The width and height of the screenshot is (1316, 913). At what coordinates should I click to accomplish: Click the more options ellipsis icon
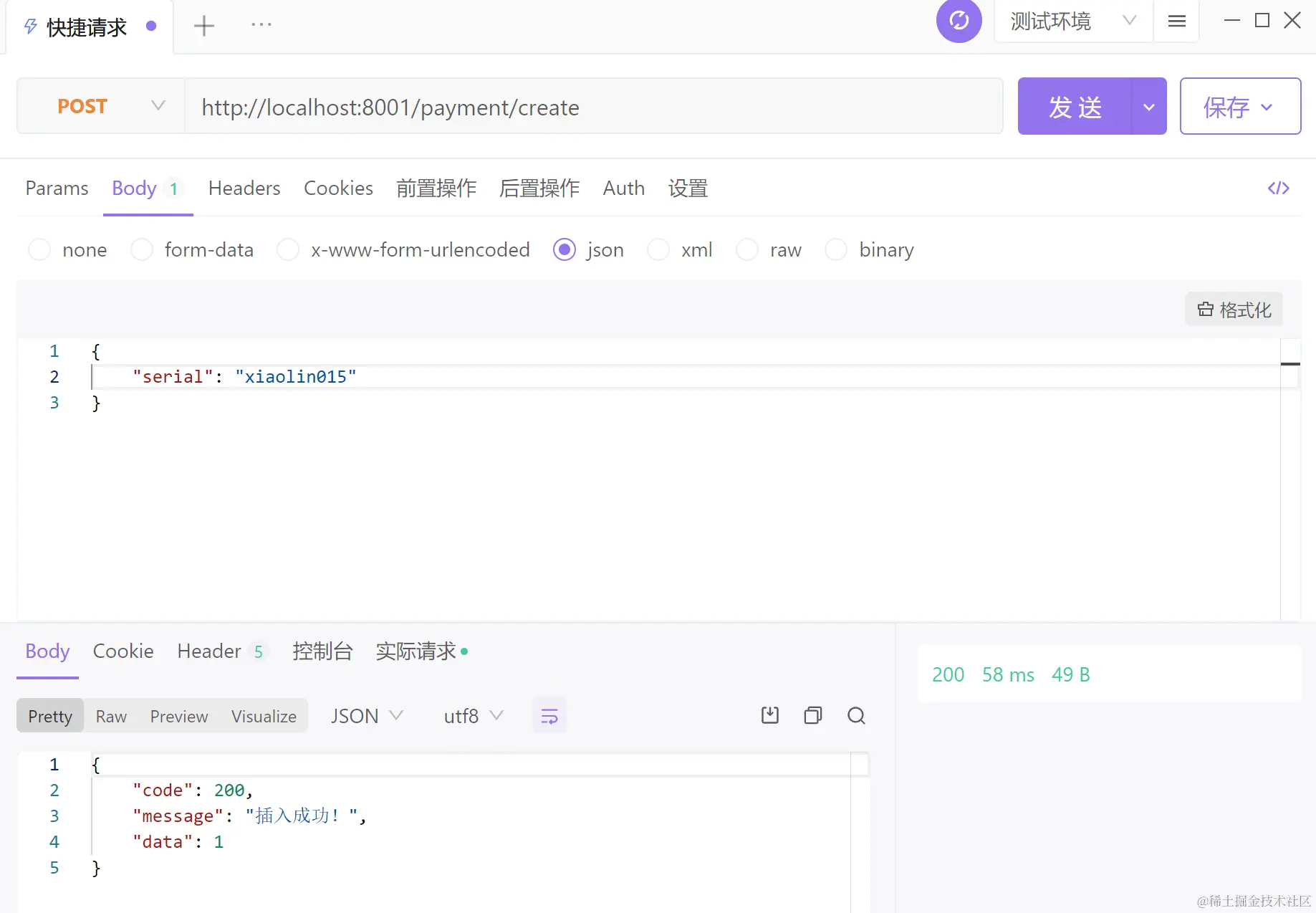[x=261, y=25]
